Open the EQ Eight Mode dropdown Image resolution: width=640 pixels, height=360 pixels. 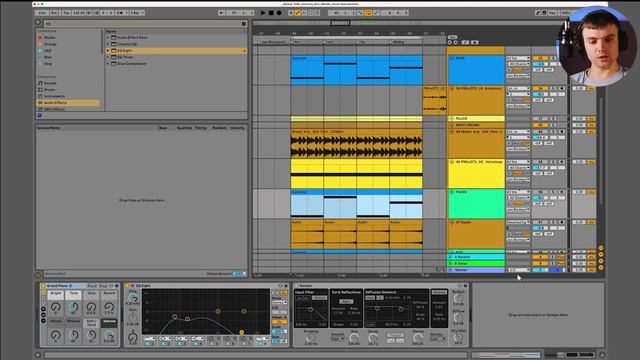[x=280, y=302]
